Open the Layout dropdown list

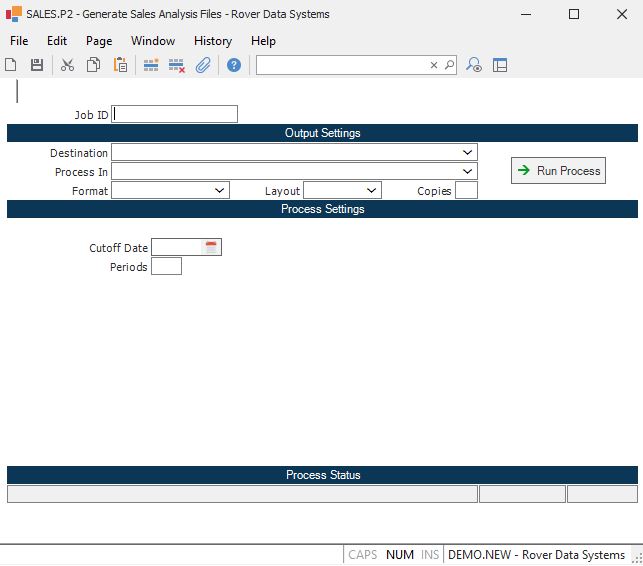pos(372,190)
